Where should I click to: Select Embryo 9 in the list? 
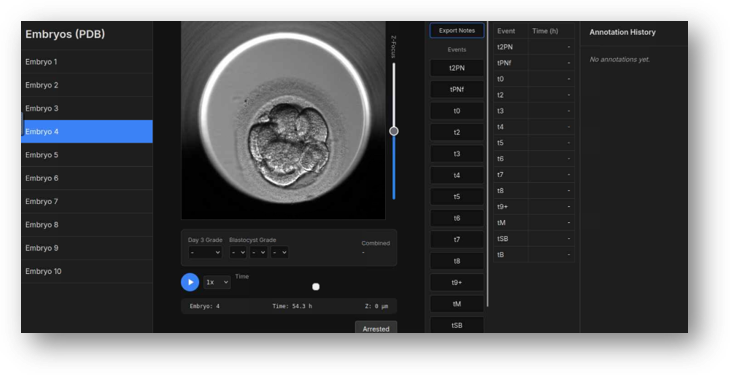click(x=87, y=248)
